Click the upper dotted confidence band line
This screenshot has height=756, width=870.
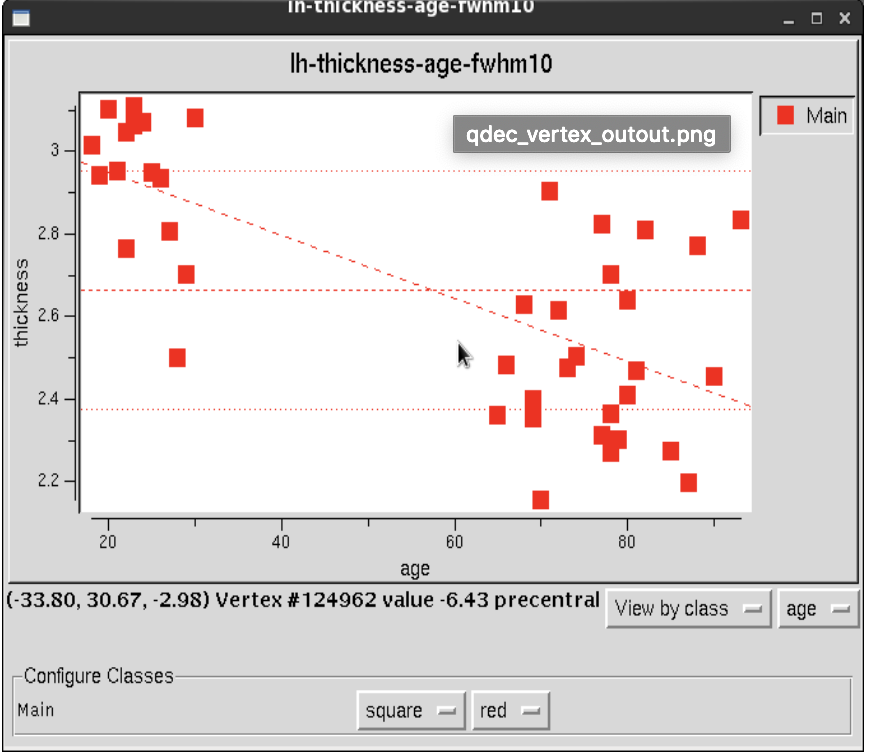[x=400, y=170]
